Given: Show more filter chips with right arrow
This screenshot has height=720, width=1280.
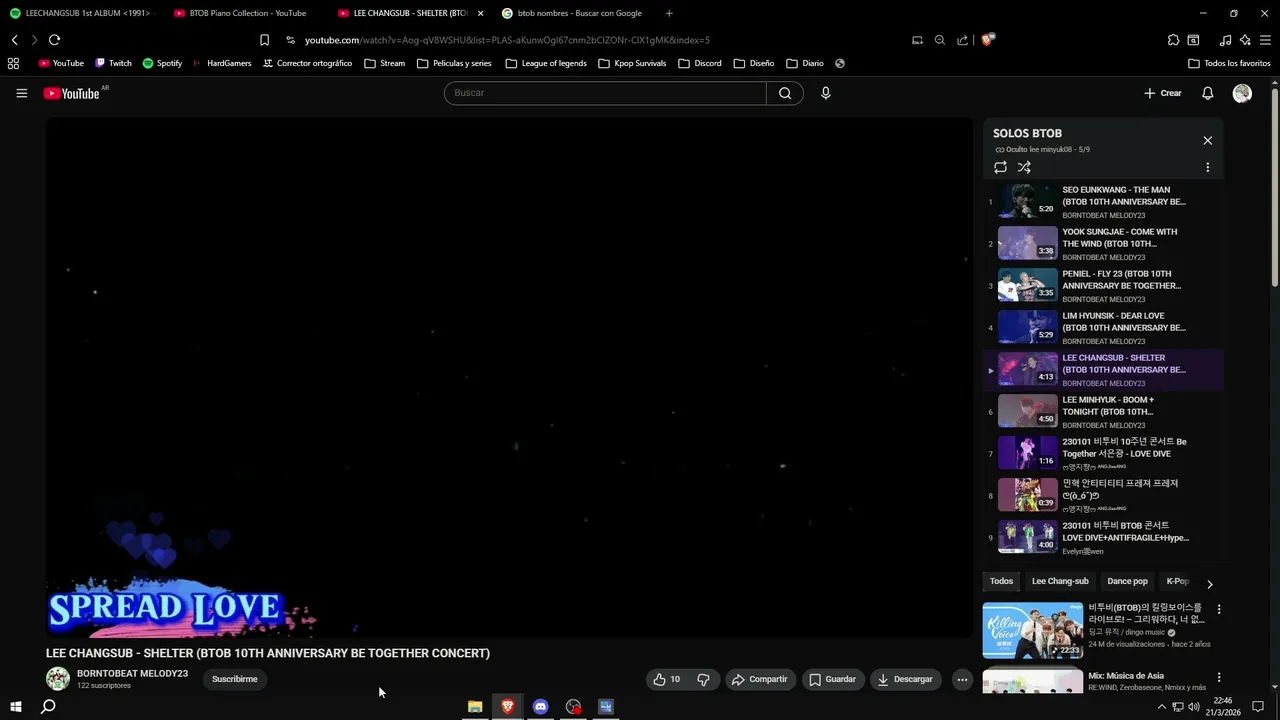Looking at the screenshot, I should point(1209,584).
